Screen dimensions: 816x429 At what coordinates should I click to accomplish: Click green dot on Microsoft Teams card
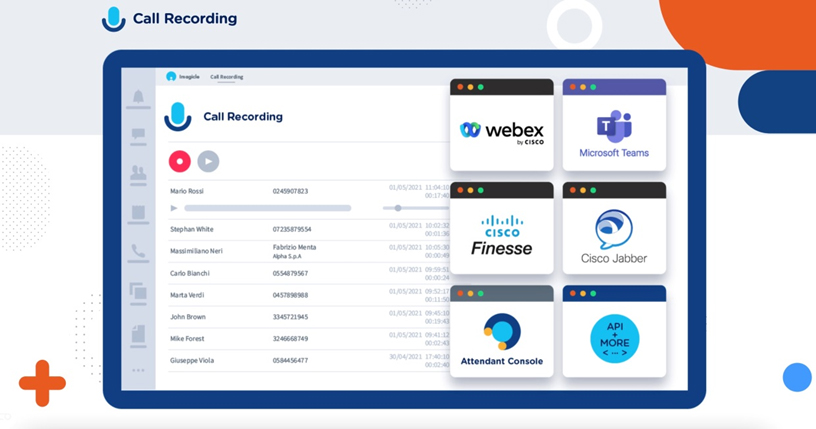point(593,87)
